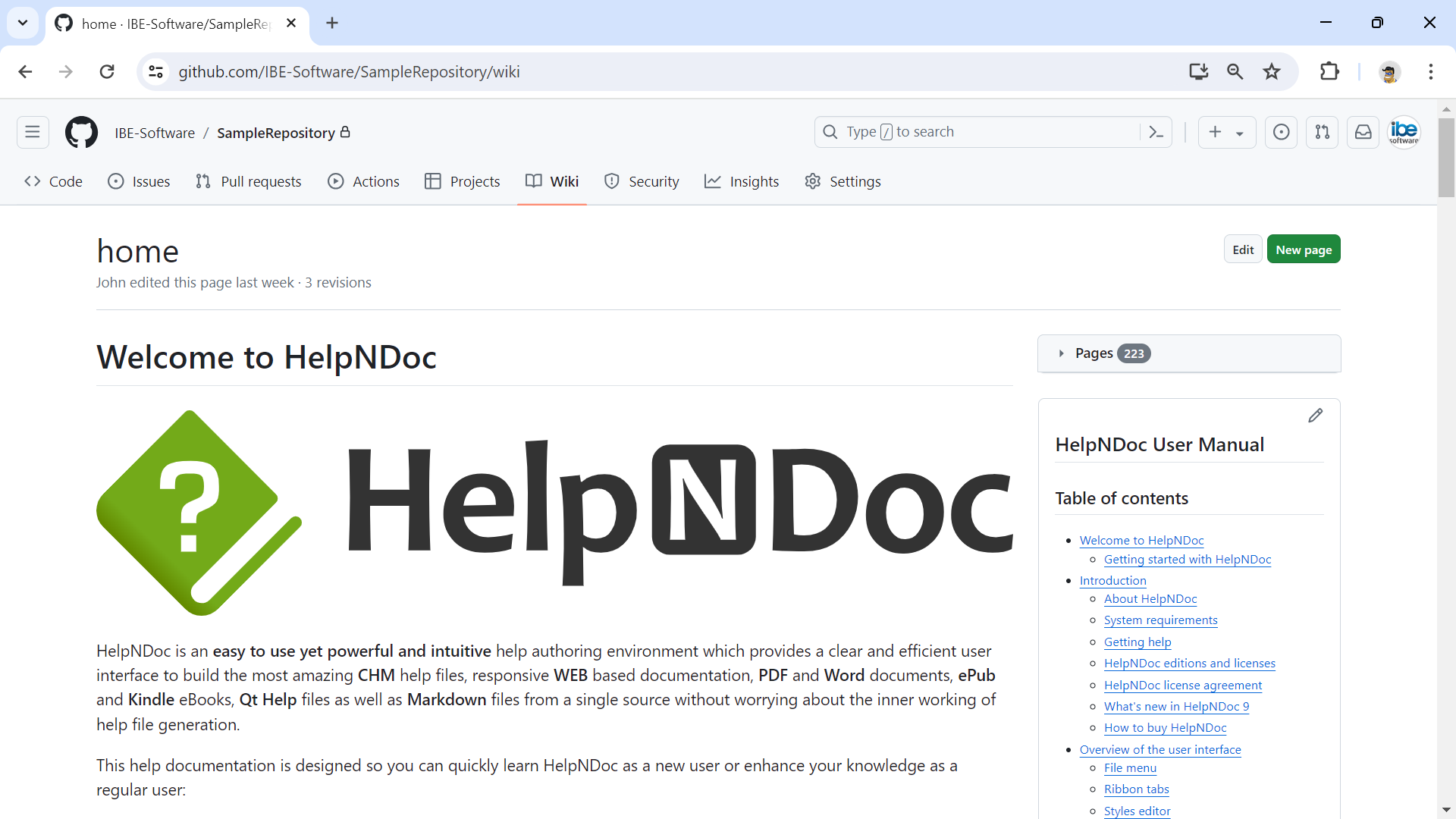Click the Type / to search field

tap(978, 132)
